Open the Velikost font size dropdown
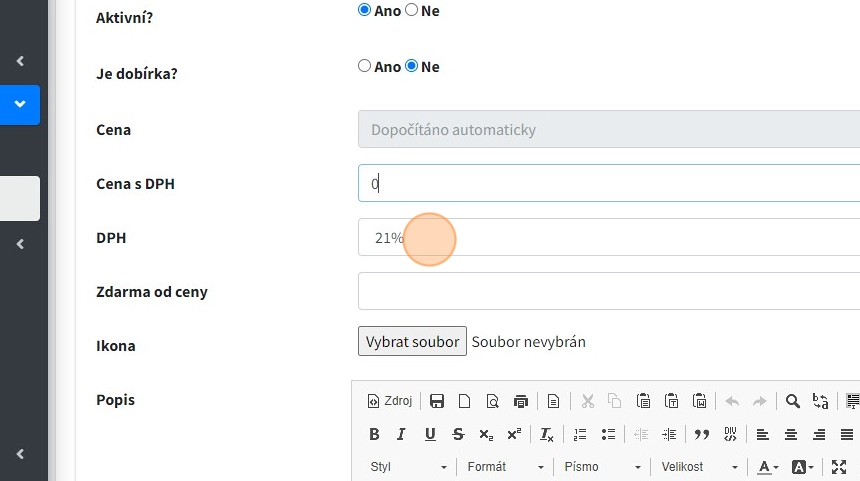 point(699,467)
